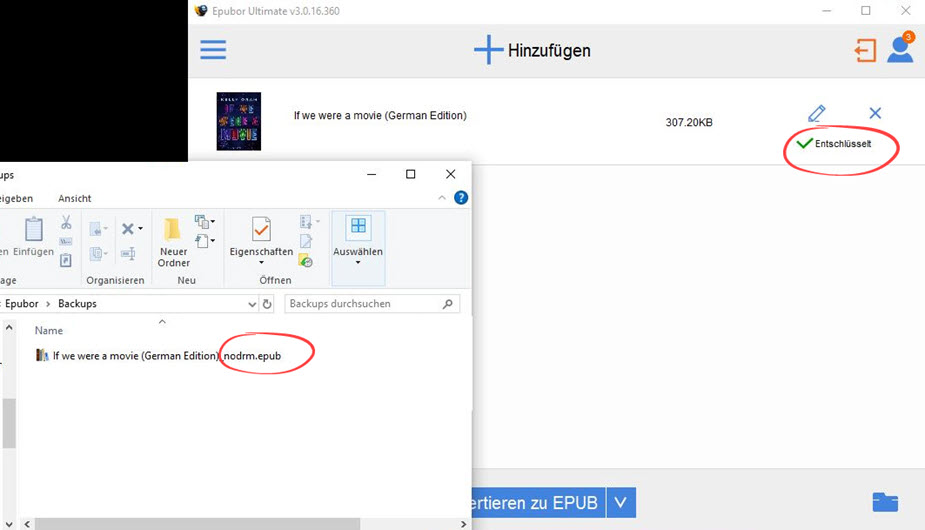This screenshot has height=530, width=925.
Task: Sort by the Name column header
Action: click(x=48, y=331)
